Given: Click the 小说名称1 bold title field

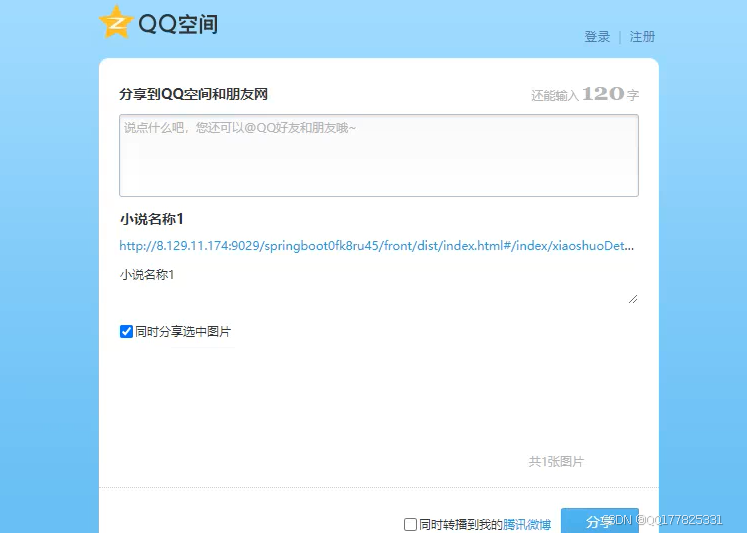Looking at the screenshot, I should [151, 219].
